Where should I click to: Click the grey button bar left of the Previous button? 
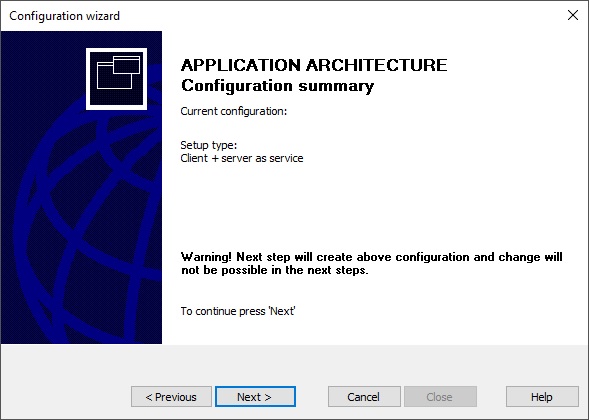(x=66, y=397)
